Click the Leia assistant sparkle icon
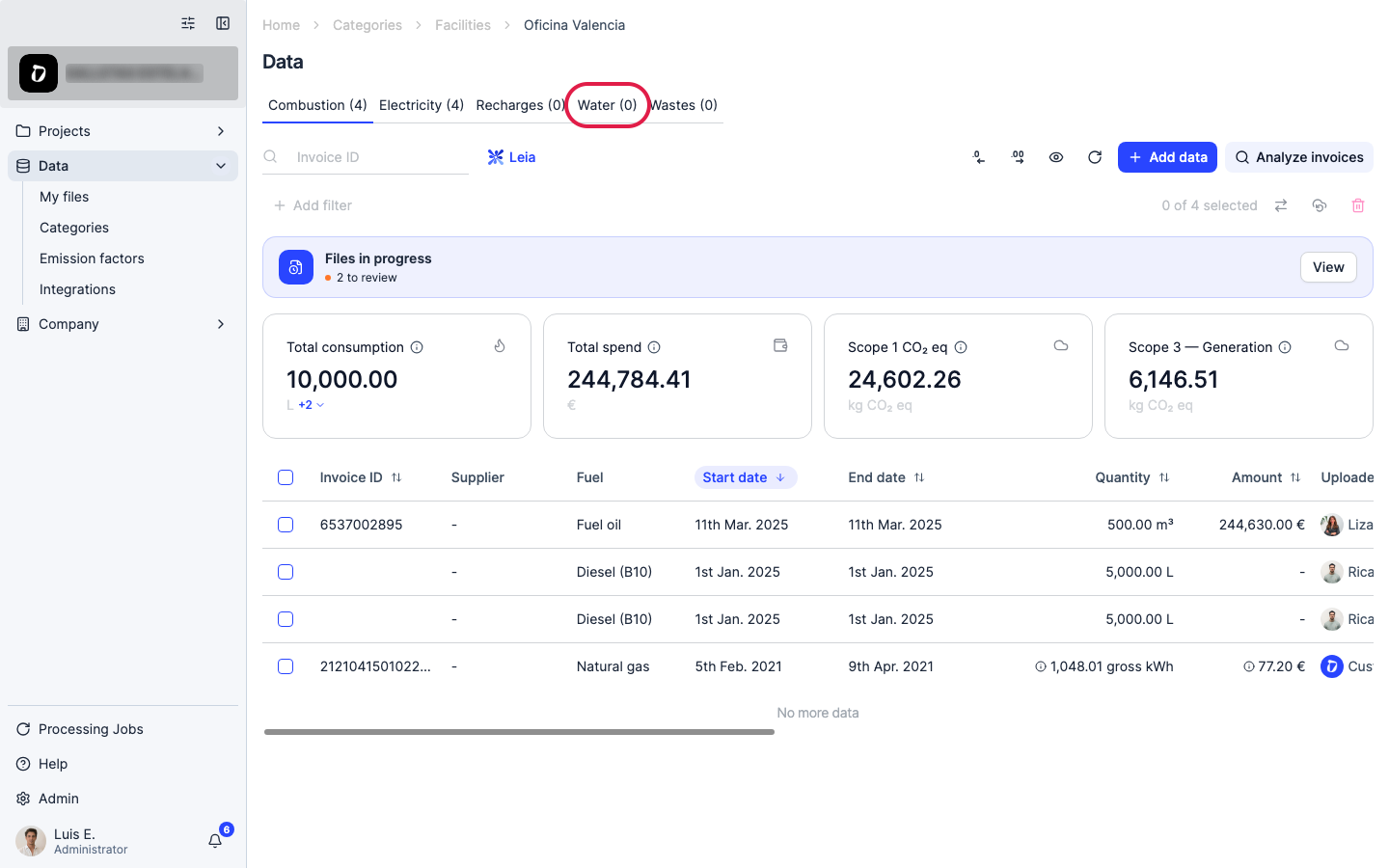Image resolution: width=1389 pixels, height=868 pixels. (x=496, y=157)
